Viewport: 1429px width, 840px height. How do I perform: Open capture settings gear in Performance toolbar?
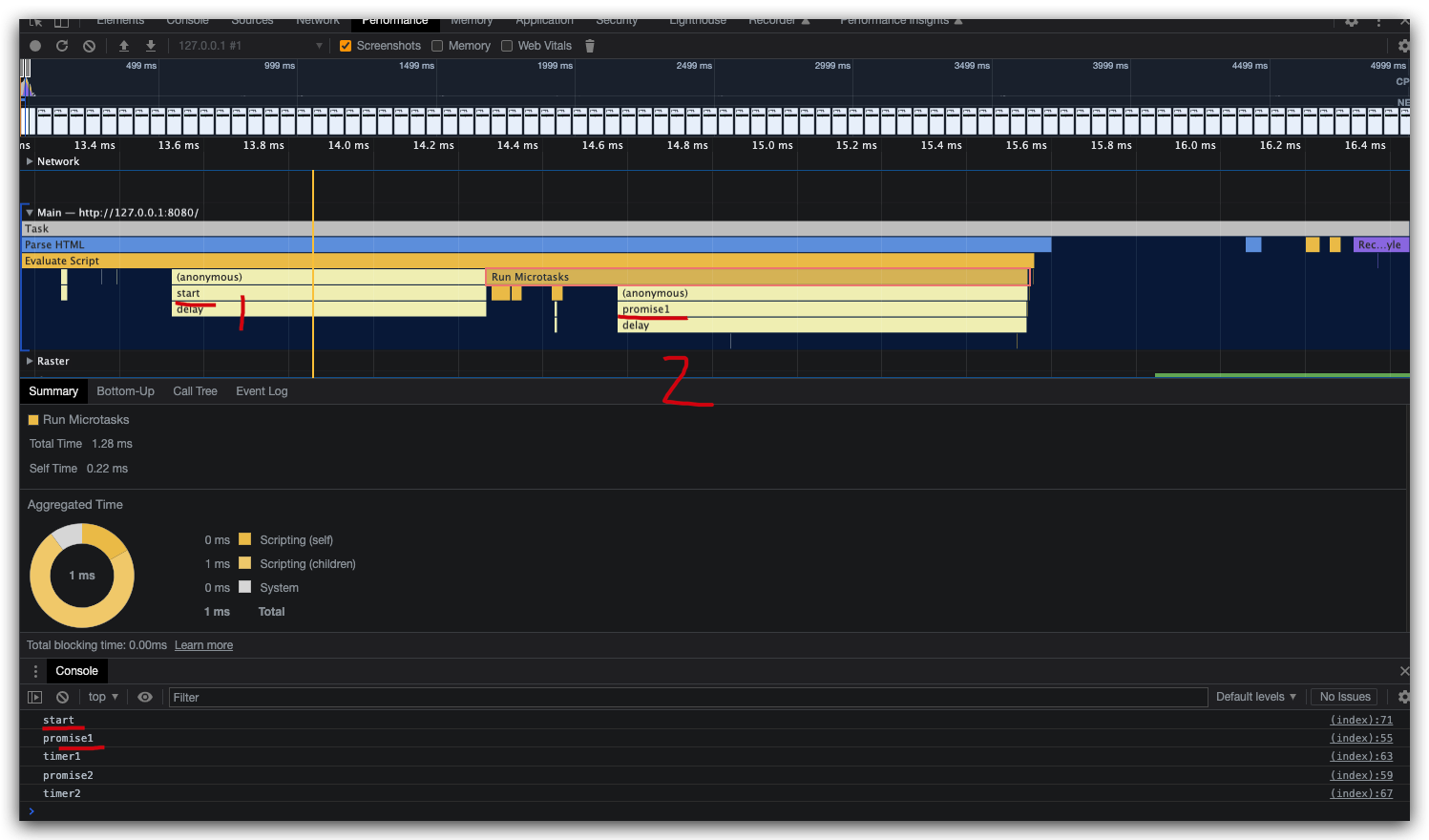tap(1403, 46)
